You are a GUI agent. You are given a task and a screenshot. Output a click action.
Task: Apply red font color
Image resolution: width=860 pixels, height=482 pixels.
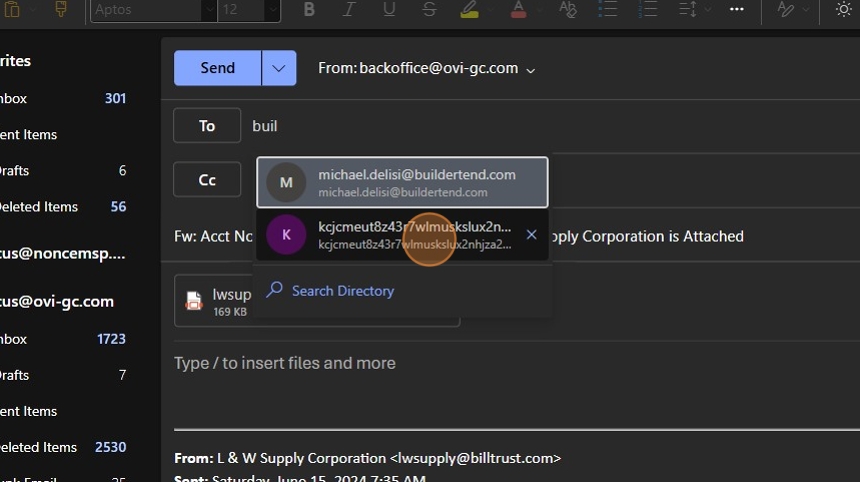point(518,9)
